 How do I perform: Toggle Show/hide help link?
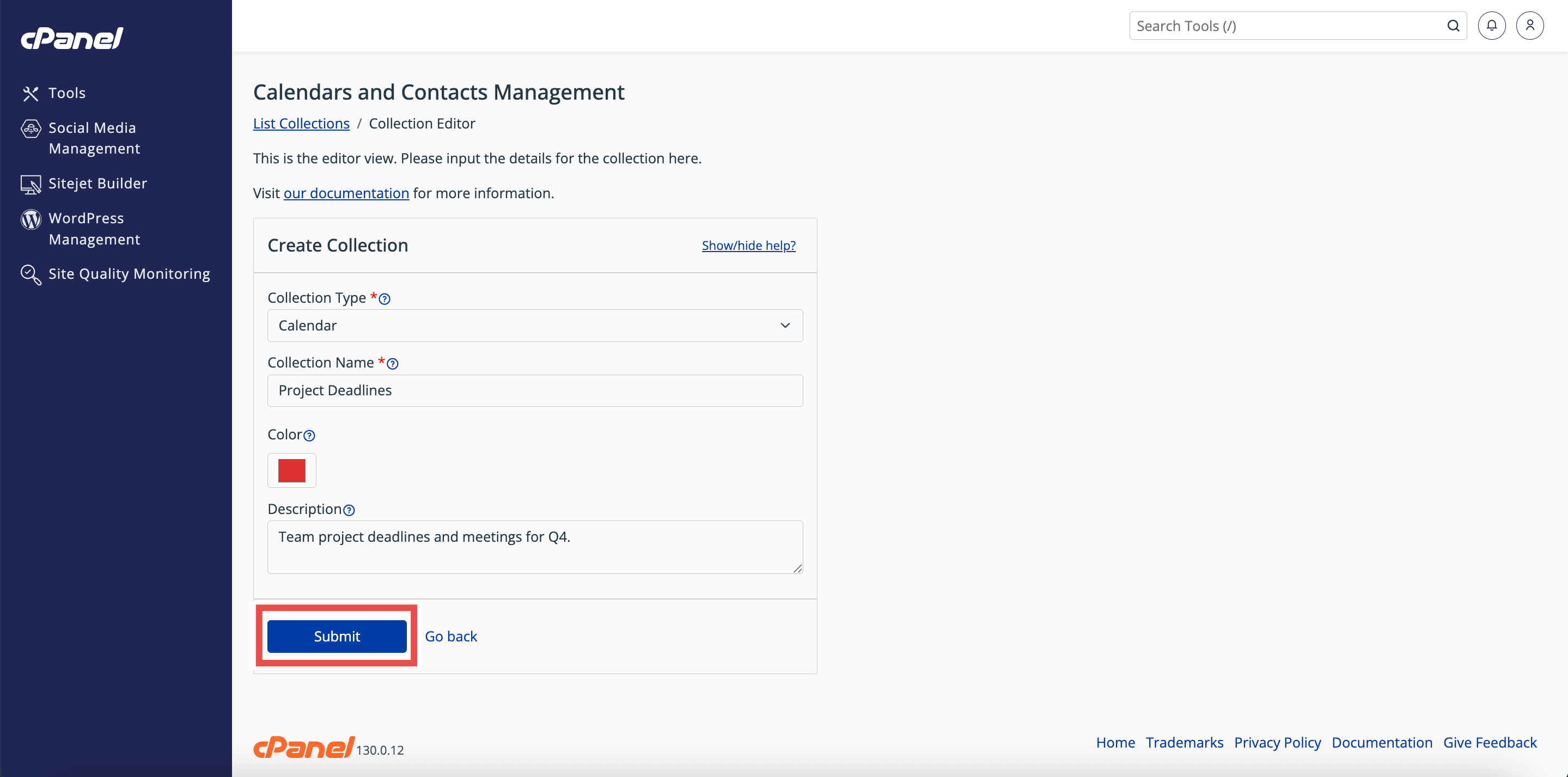(x=748, y=245)
